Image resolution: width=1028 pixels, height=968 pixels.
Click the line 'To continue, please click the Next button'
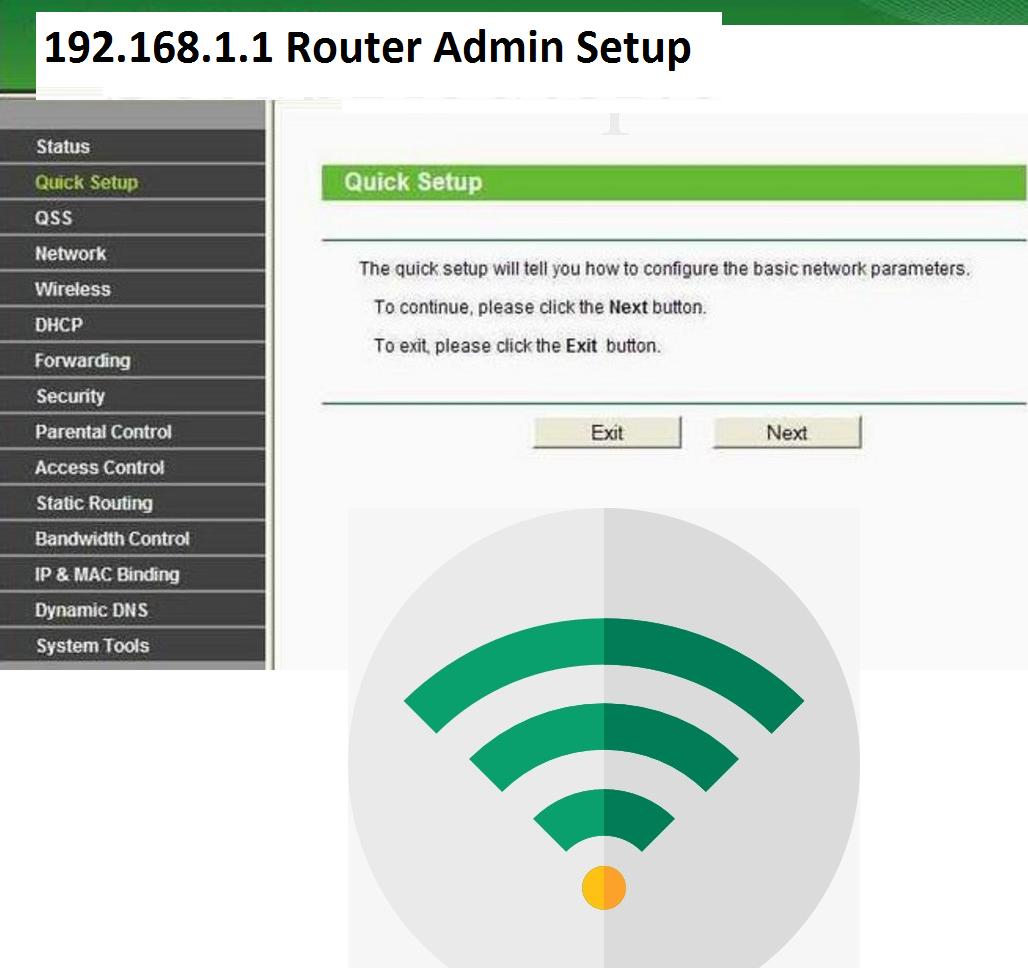pyautogui.click(x=540, y=307)
